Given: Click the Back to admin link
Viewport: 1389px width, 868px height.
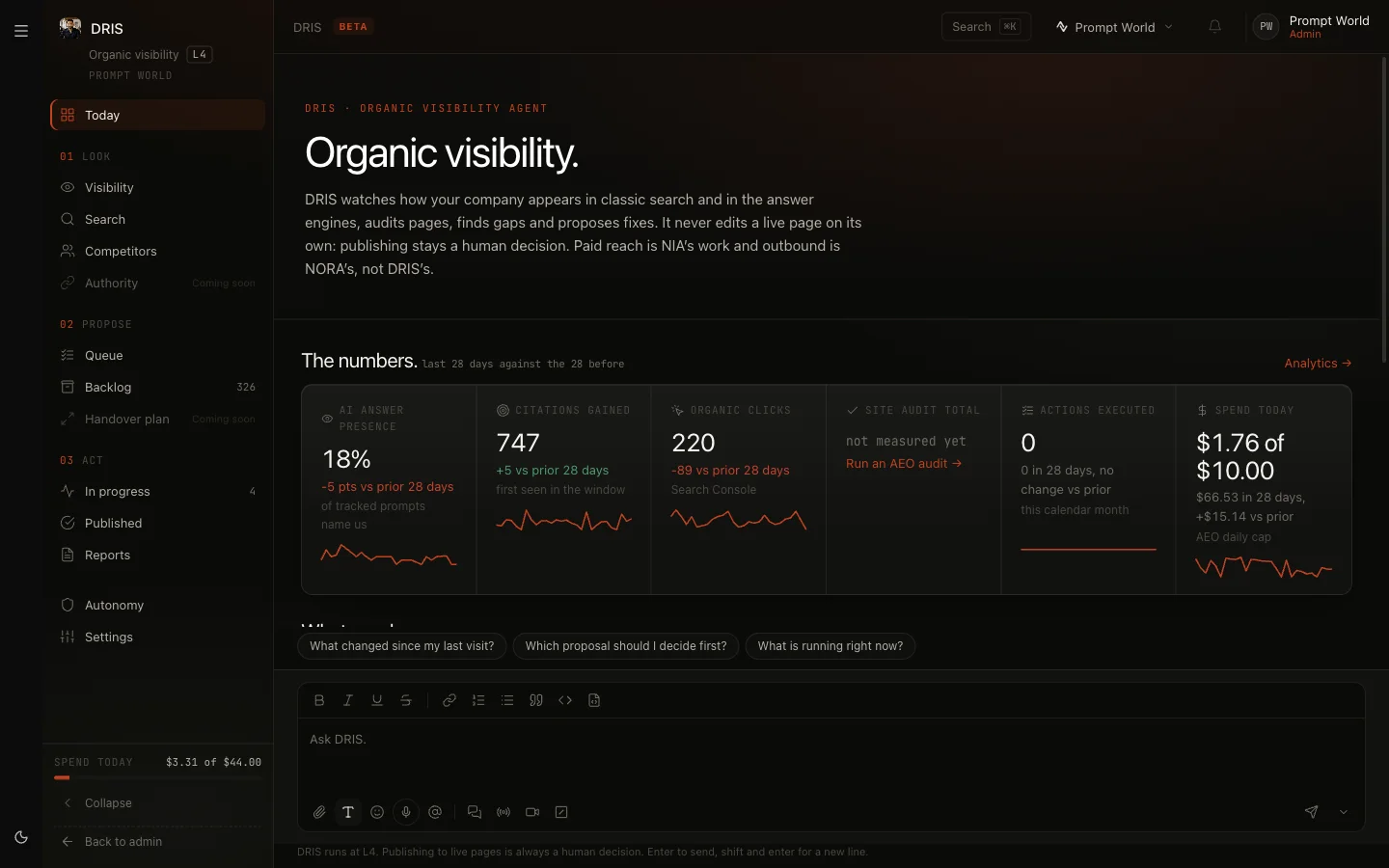Looking at the screenshot, I should pos(158,841).
